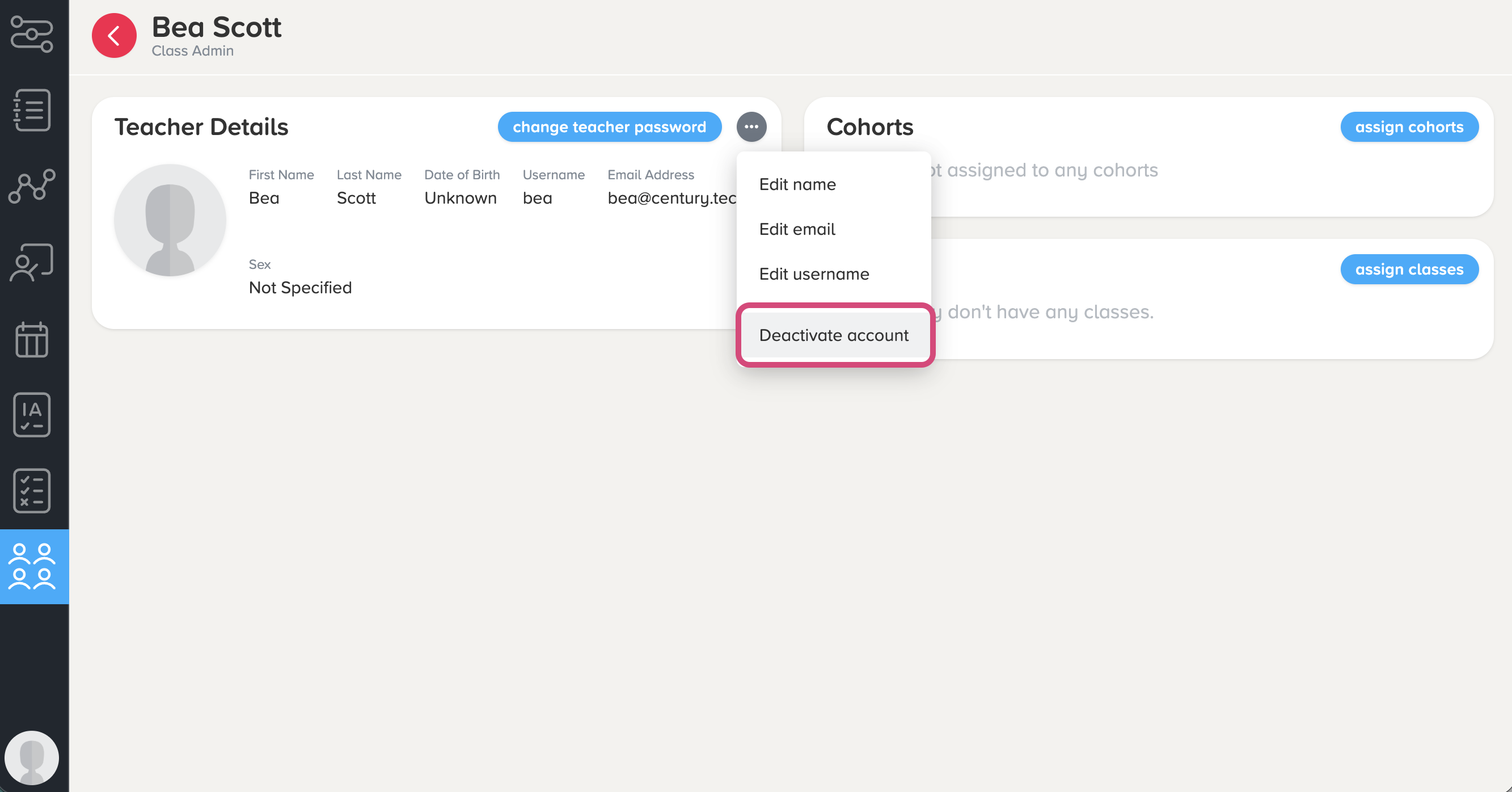Screen dimensions: 1512x792
Task: Click the assign classes button
Action: pos(1409,269)
